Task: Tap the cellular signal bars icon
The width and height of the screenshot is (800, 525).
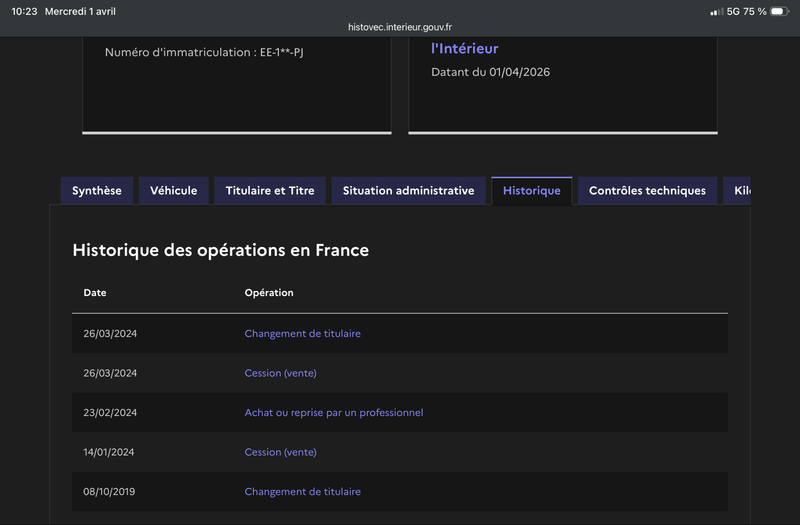Action: coord(716,11)
